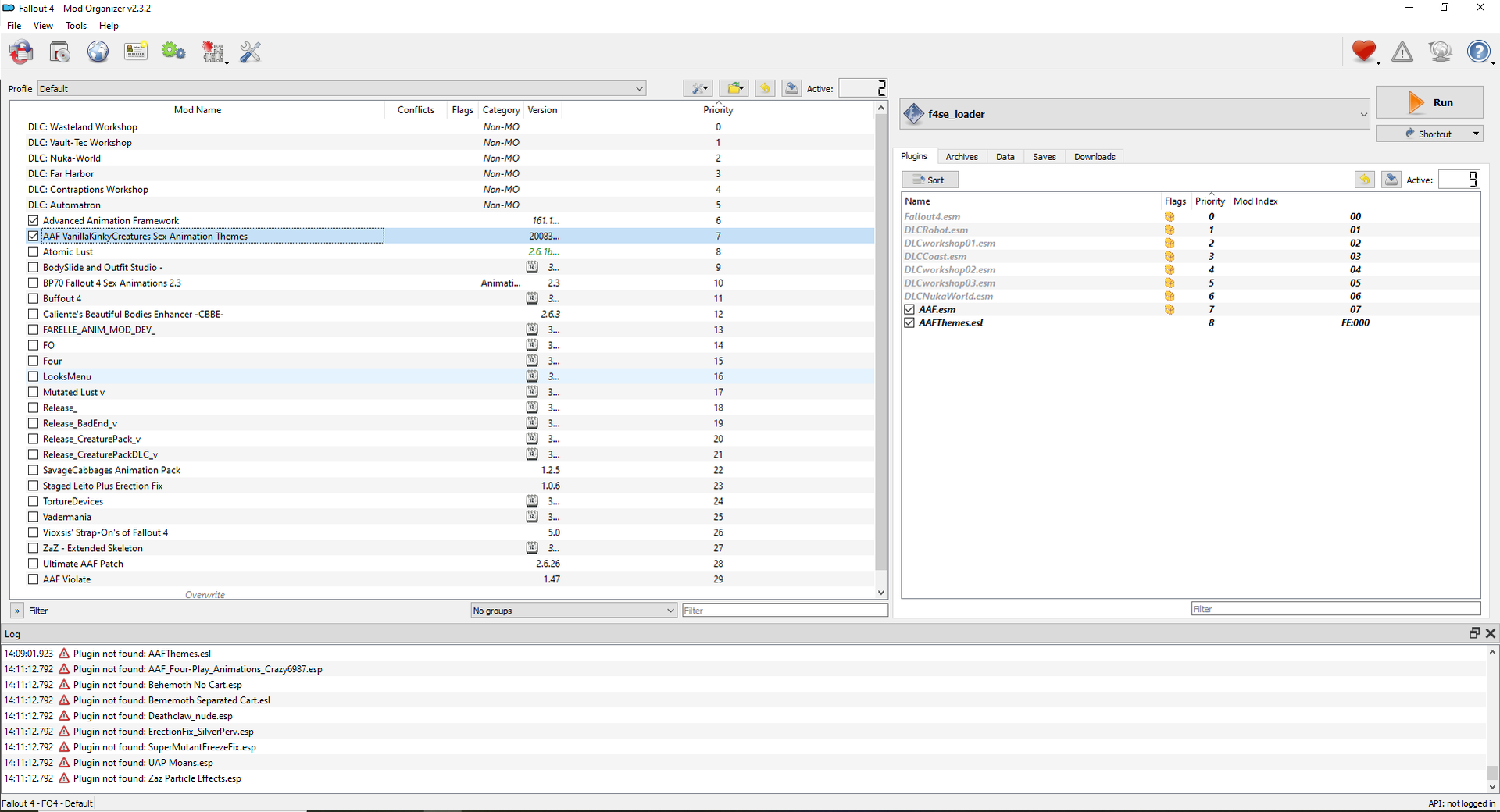Switch to the Downloads tab
This screenshot has height=812, width=1500.
click(x=1095, y=157)
